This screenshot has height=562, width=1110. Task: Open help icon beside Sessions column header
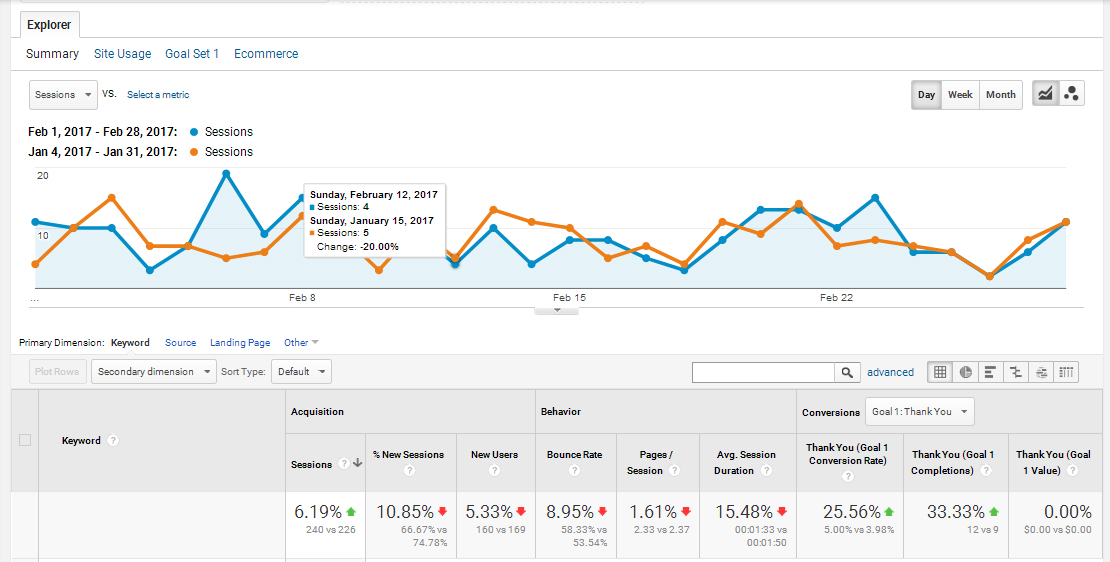343,464
